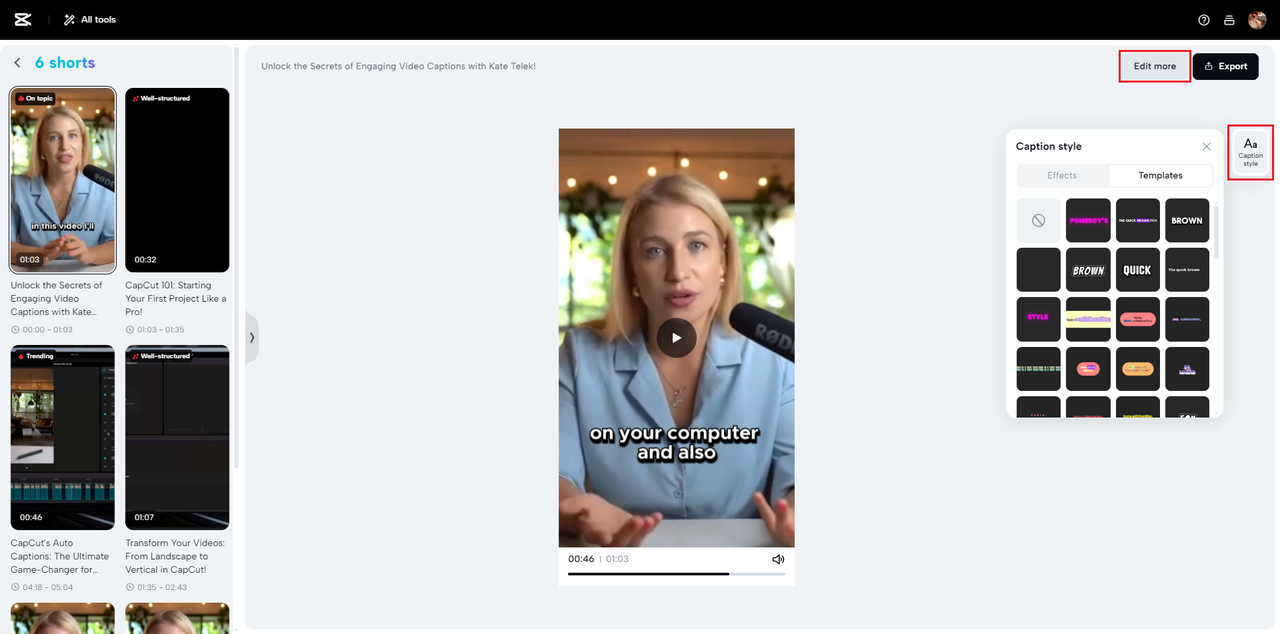Collapse the shorts side panel with the arrow handle
Image resolution: width=1280 pixels, height=634 pixels.
[x=252, y=338]
